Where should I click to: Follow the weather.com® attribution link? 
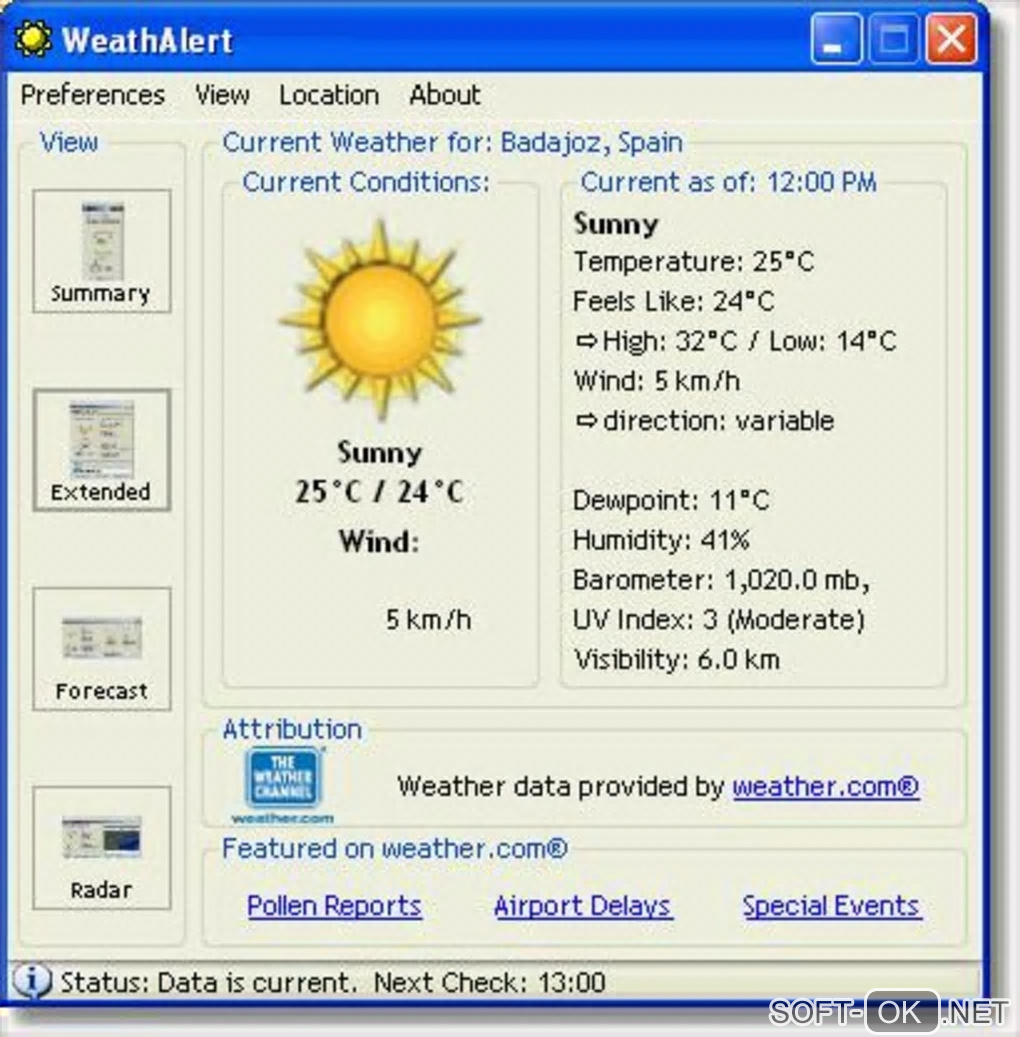[826, 786]
